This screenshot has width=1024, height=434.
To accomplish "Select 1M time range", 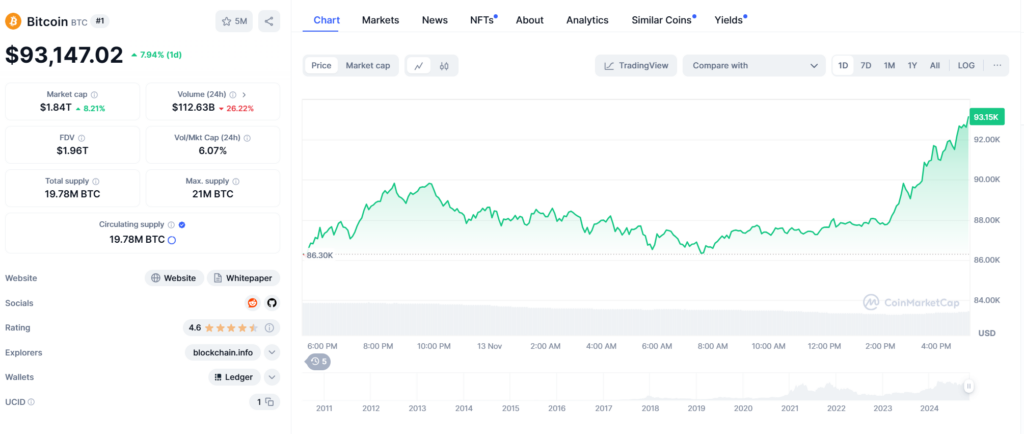I will [889, 65].
